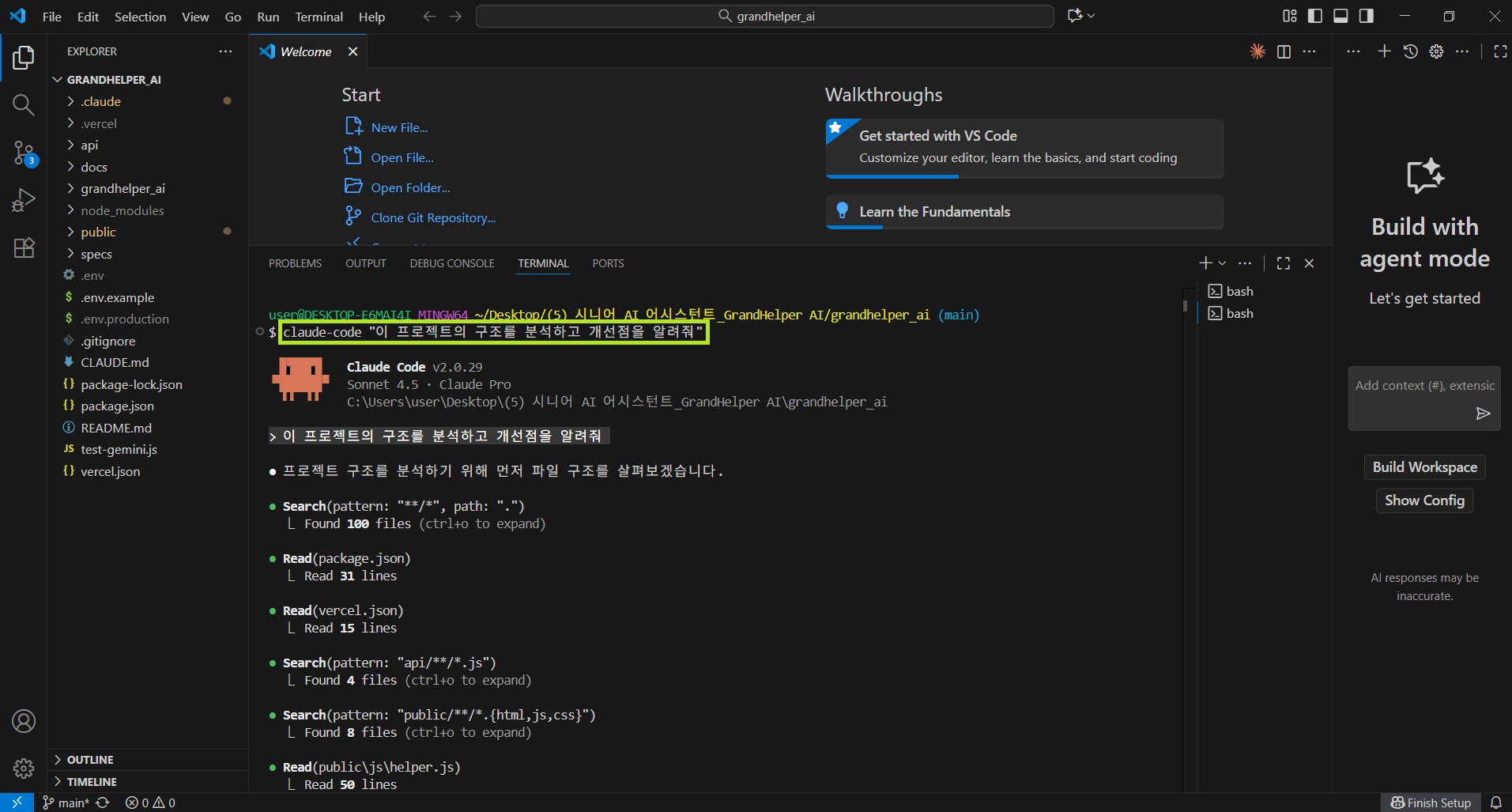The height and width of the screenshot is (812, 1512).
Task: Toggle the bottom panel layout button
Action: [1340, 16]
